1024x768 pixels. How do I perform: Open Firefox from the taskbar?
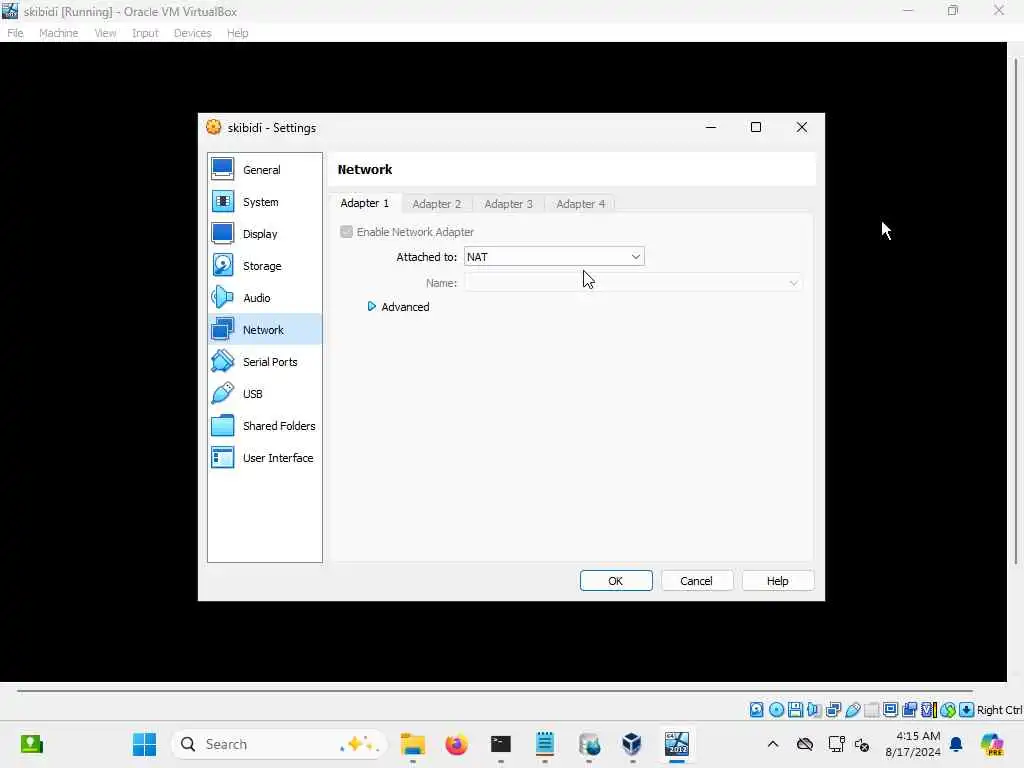click(456, 744)
